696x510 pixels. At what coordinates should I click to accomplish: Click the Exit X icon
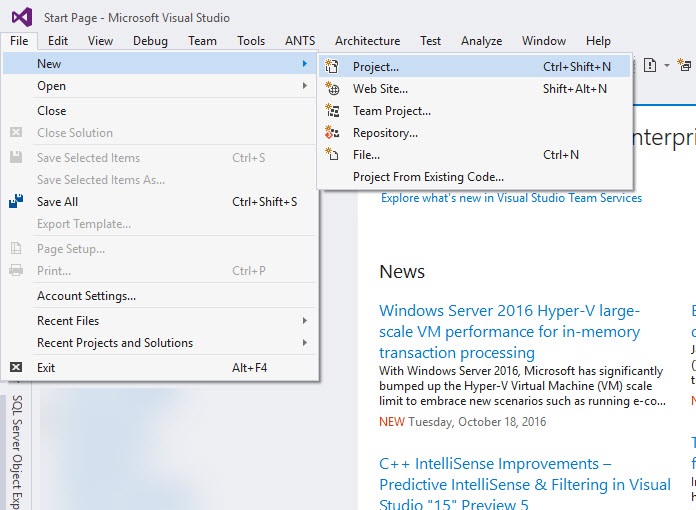pos(16,368)
